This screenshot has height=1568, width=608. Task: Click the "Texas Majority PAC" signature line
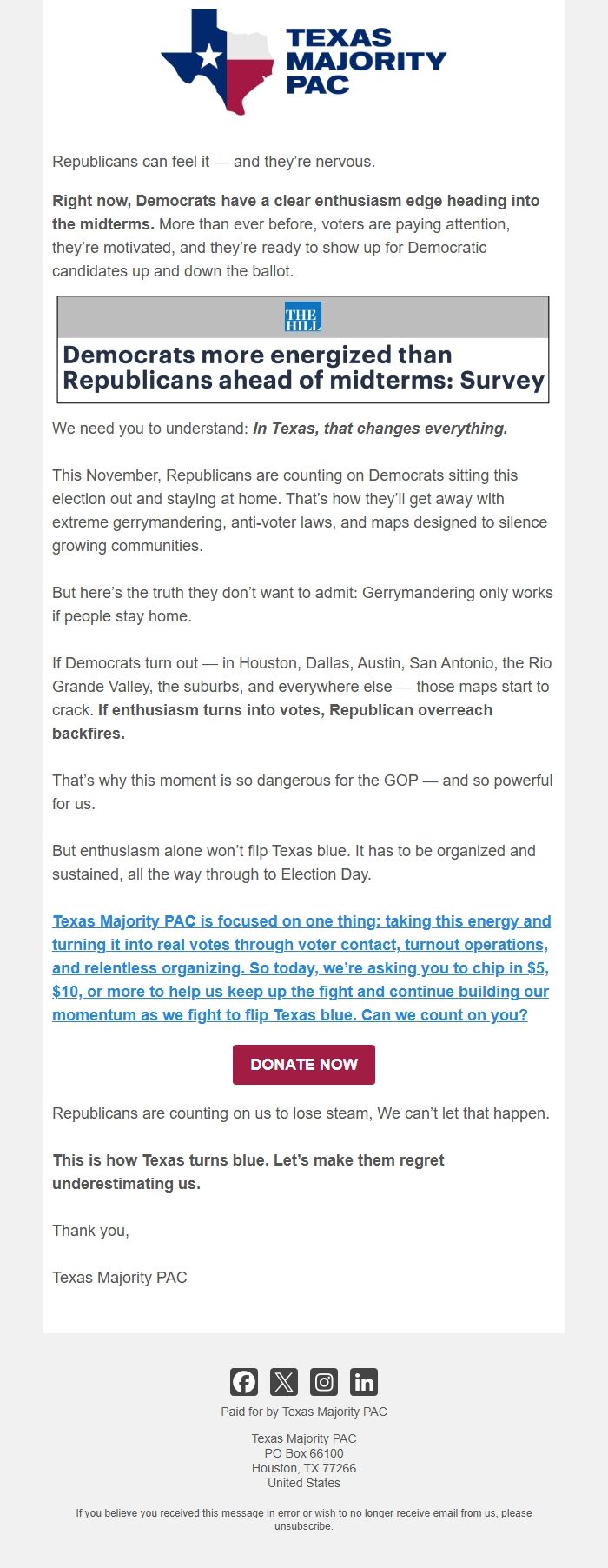pyautogui.click(x=120, y=1278)
